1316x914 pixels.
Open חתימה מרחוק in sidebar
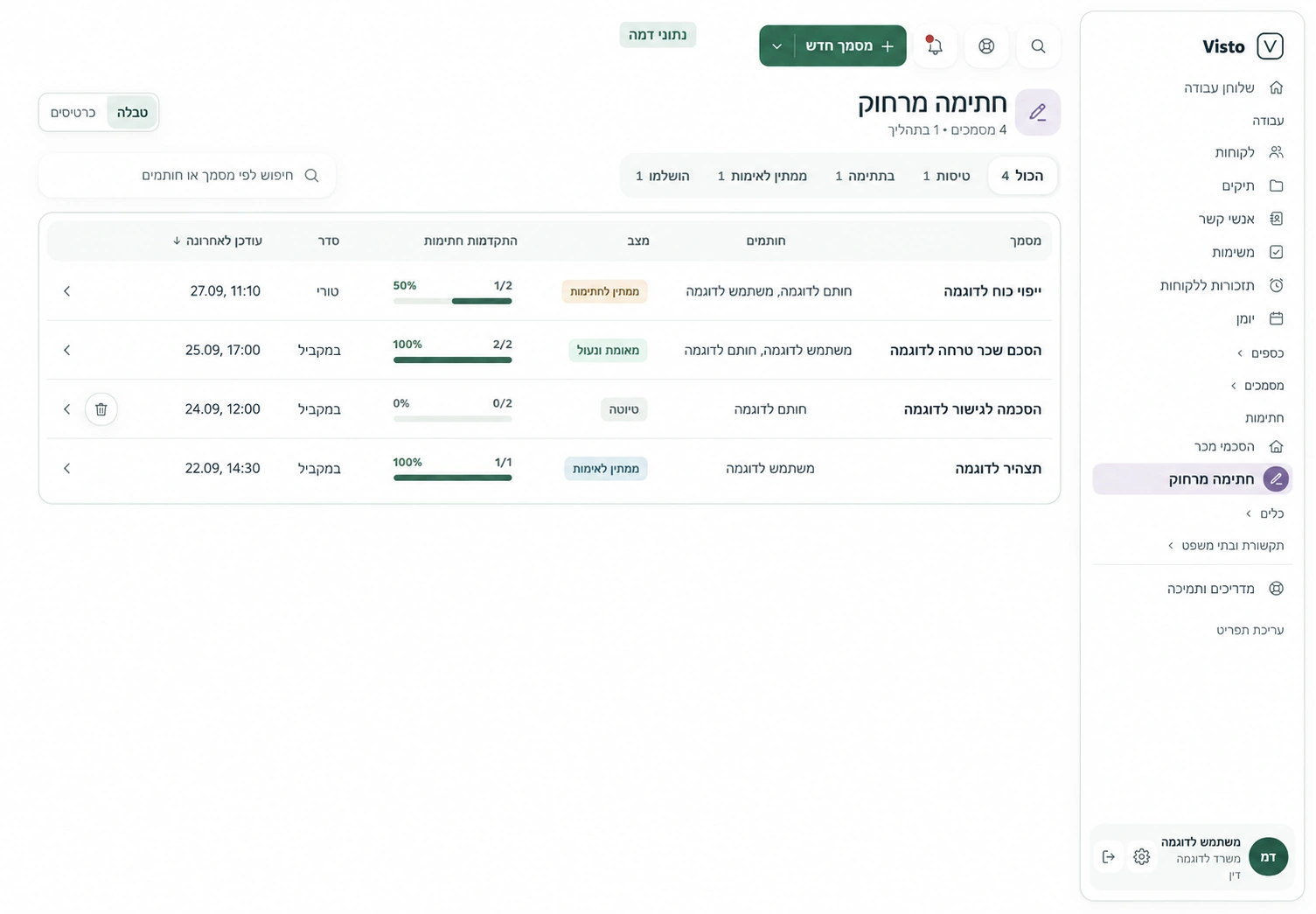point(1193,479)
